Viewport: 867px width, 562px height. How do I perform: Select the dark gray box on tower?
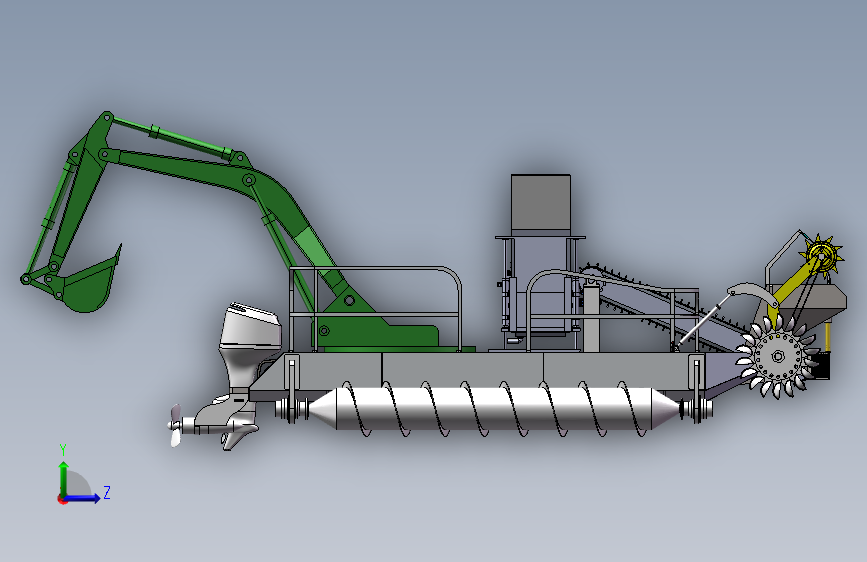tap(541, 202)
